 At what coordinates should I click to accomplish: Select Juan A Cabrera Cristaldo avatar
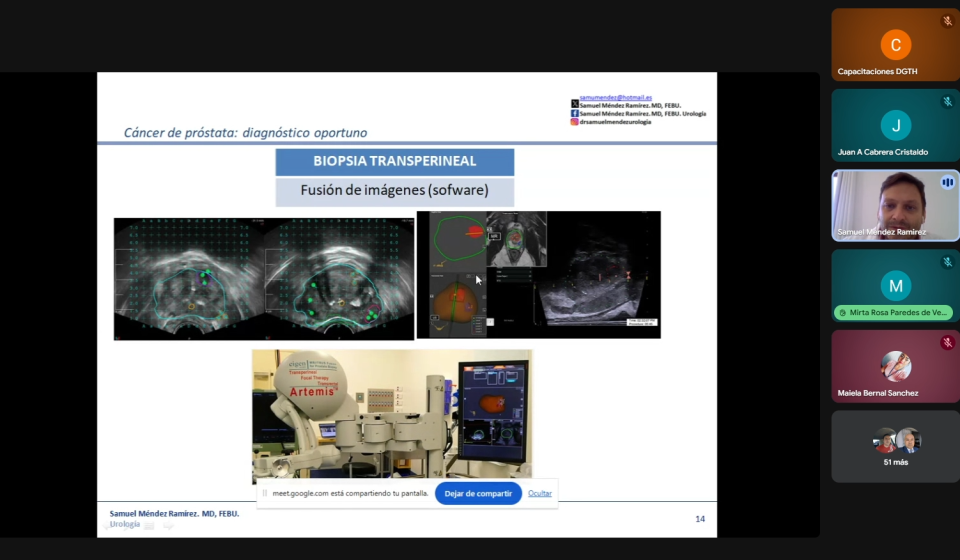click(895, 125)
